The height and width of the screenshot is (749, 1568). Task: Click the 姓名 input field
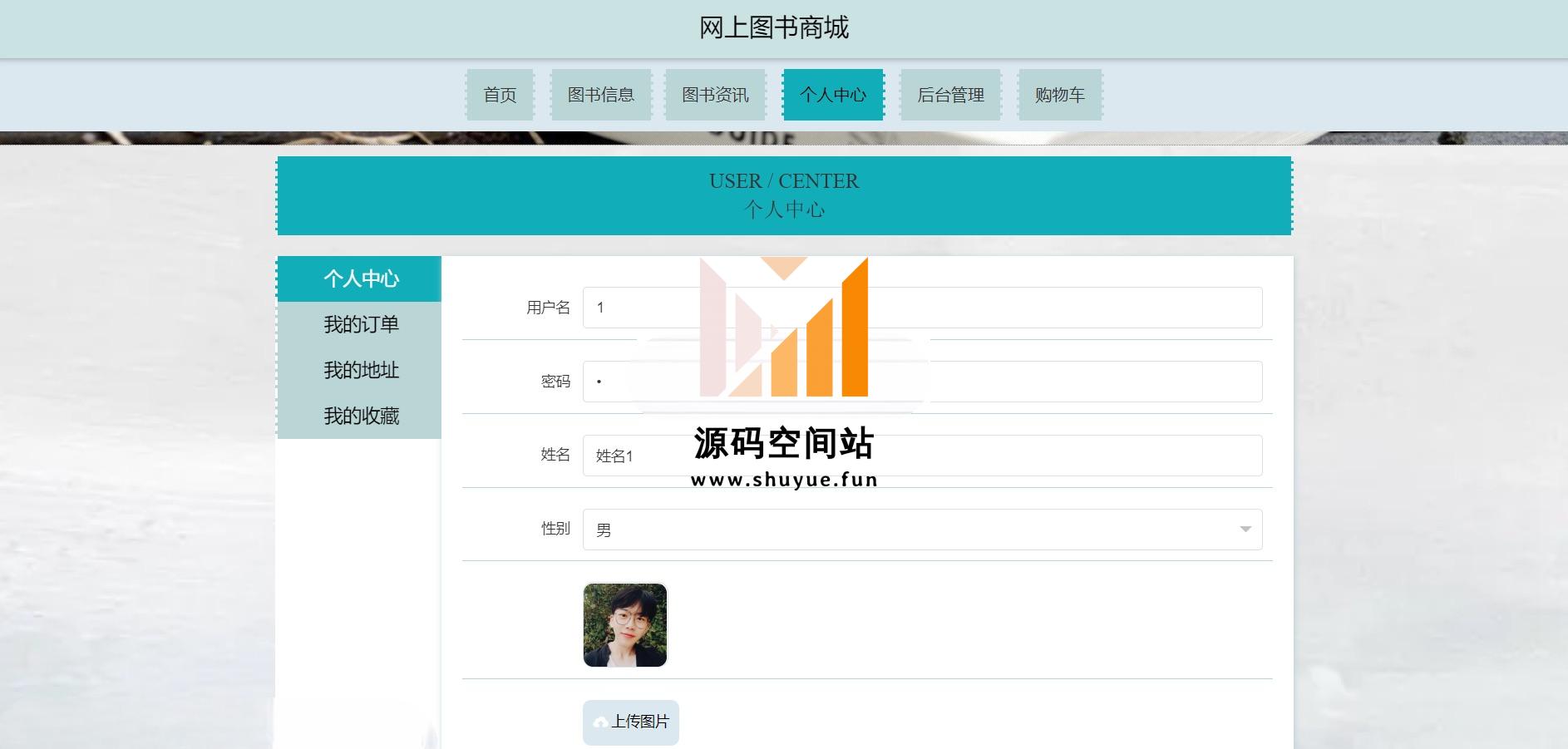click(922, 456)
